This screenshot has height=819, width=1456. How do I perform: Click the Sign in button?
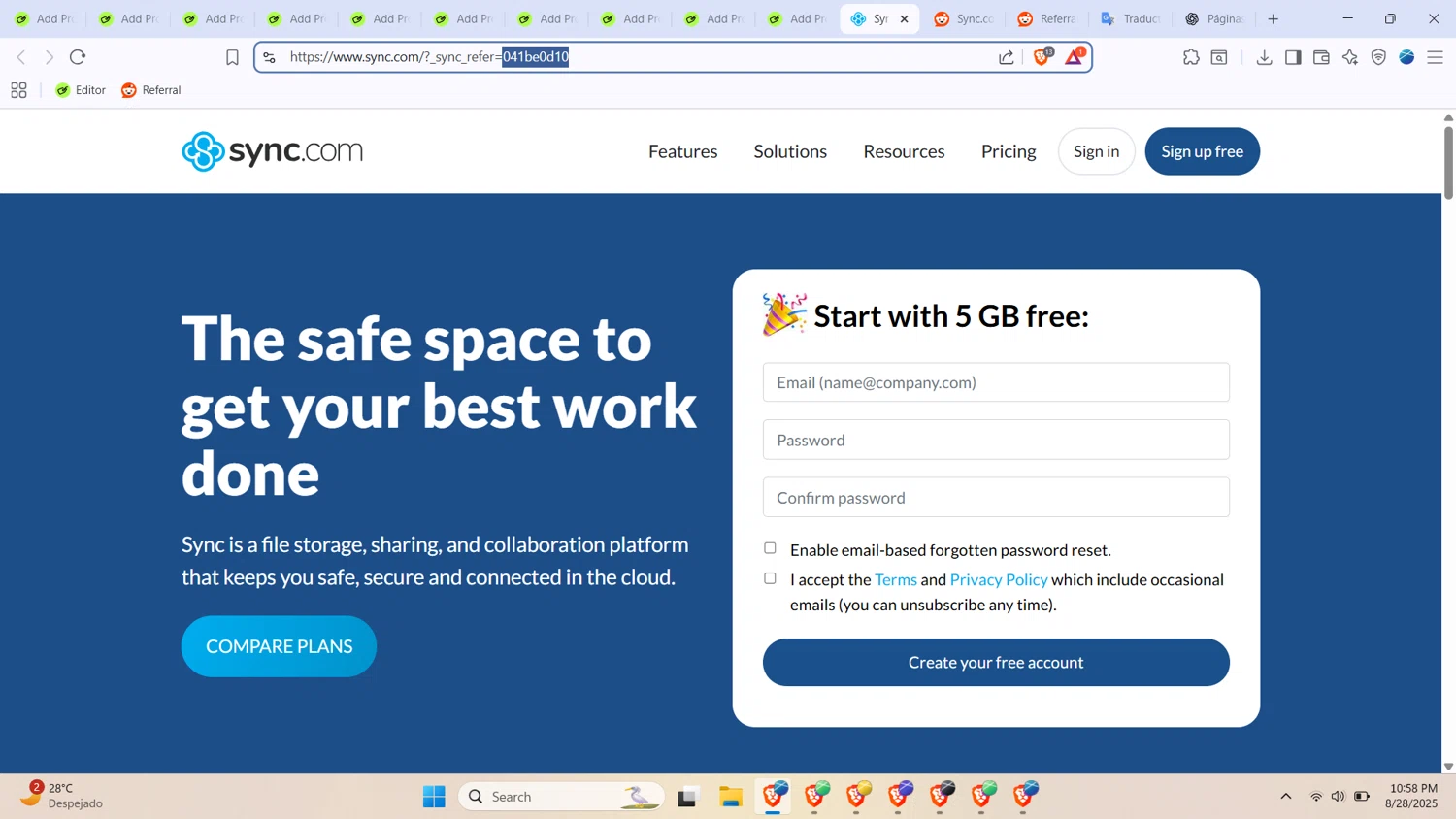[1097, 151]
